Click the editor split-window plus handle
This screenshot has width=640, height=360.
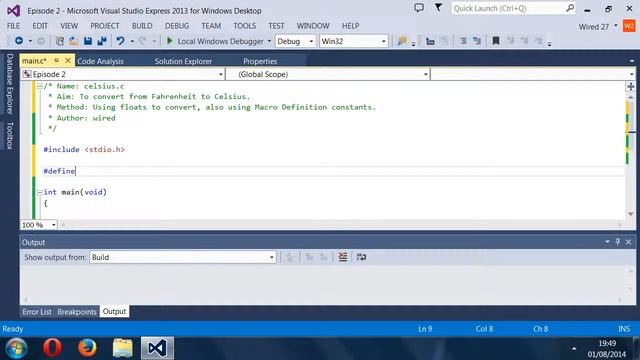[x=631, y=87]
